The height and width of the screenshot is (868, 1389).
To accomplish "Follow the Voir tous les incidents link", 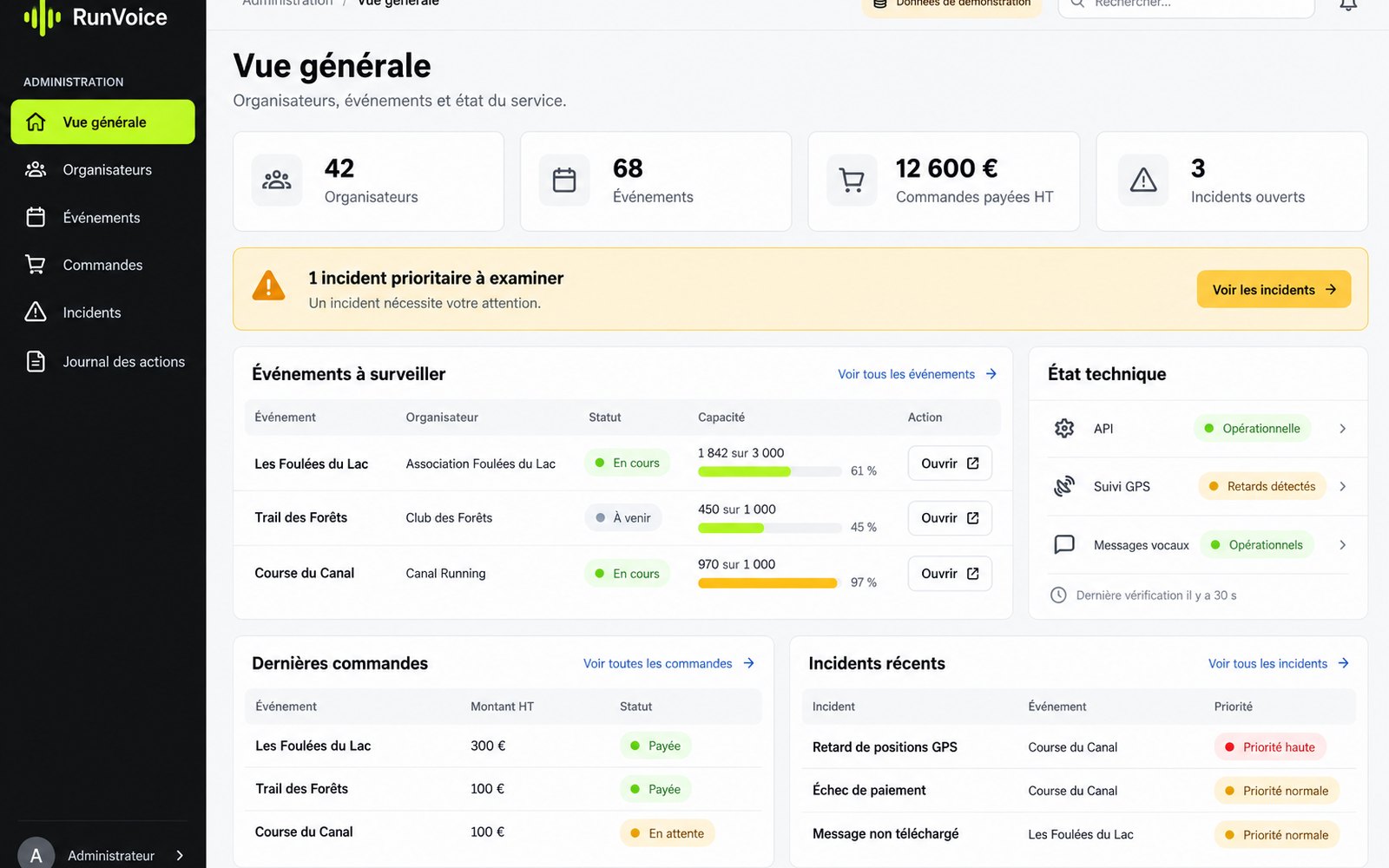I will [1279, 663].
